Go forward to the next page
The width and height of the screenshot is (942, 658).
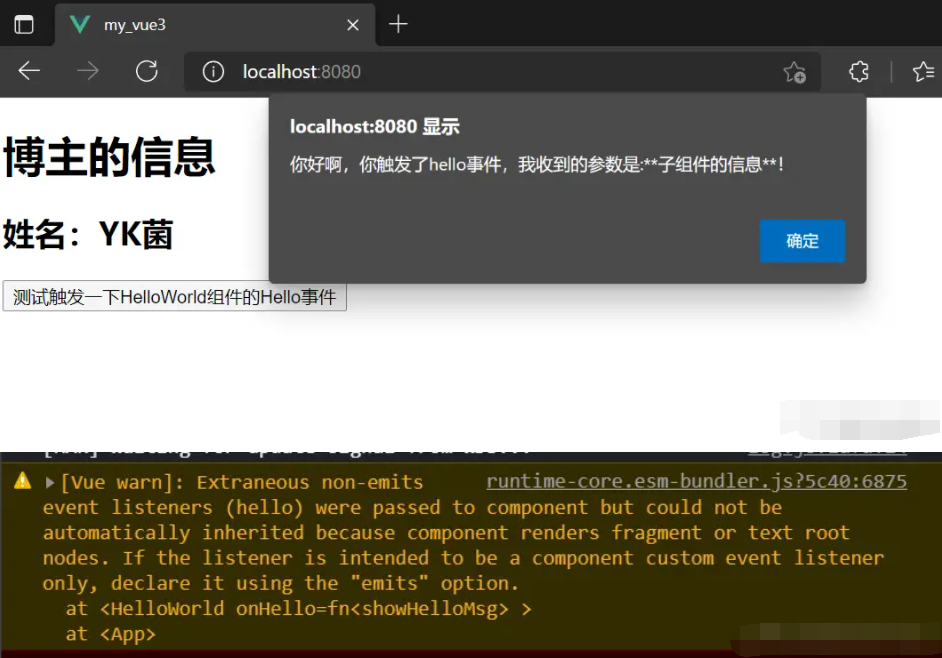tap(88, 72)
